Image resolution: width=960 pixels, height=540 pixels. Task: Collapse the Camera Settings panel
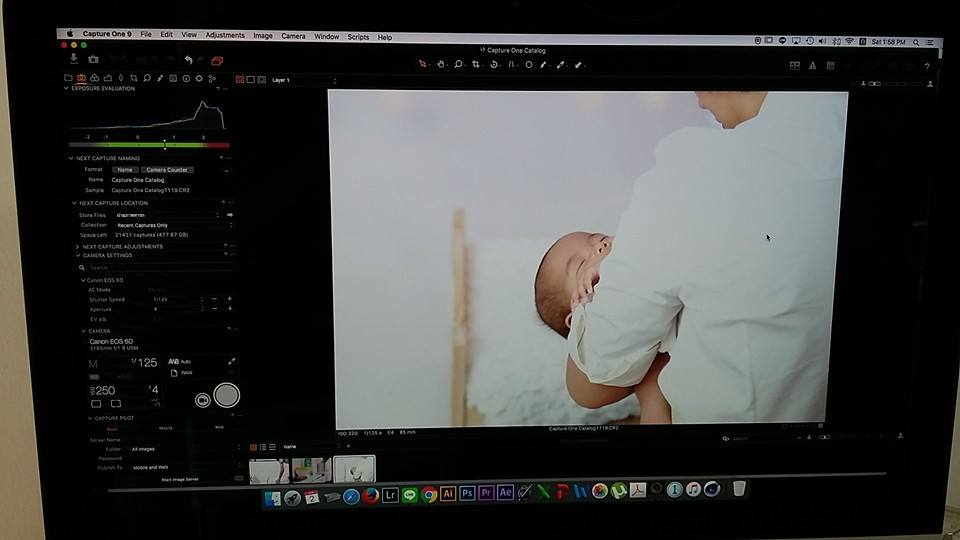click(78, 255)
